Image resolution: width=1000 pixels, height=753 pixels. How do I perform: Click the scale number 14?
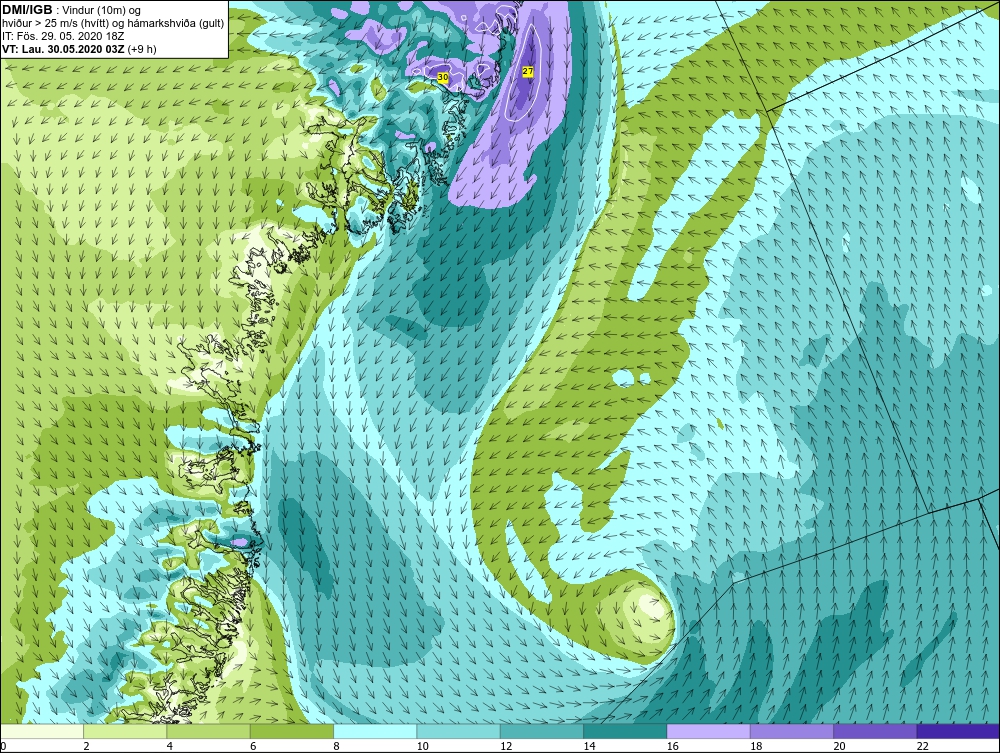589,746
